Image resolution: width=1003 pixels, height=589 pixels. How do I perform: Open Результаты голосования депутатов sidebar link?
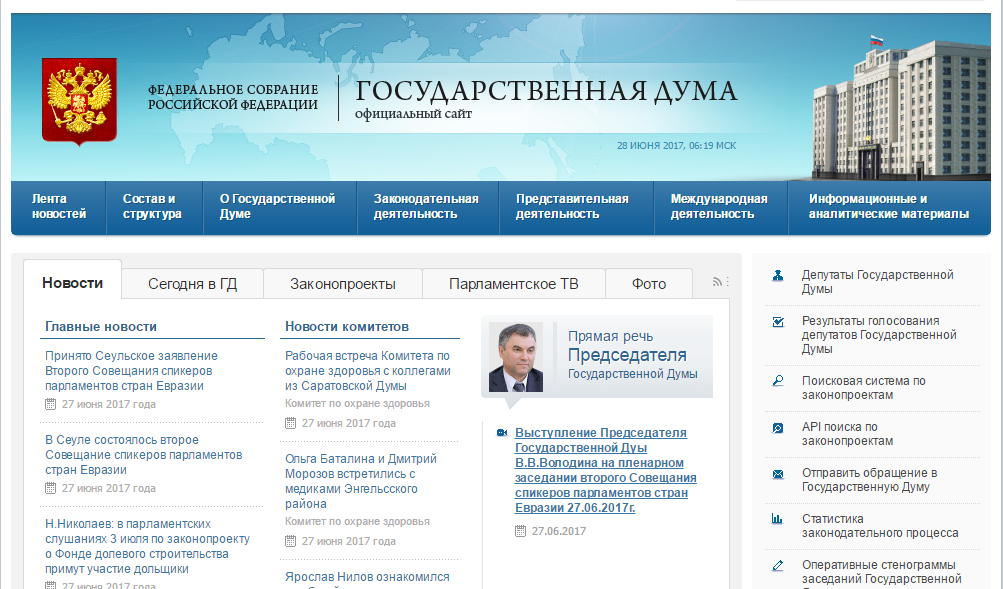880,335
